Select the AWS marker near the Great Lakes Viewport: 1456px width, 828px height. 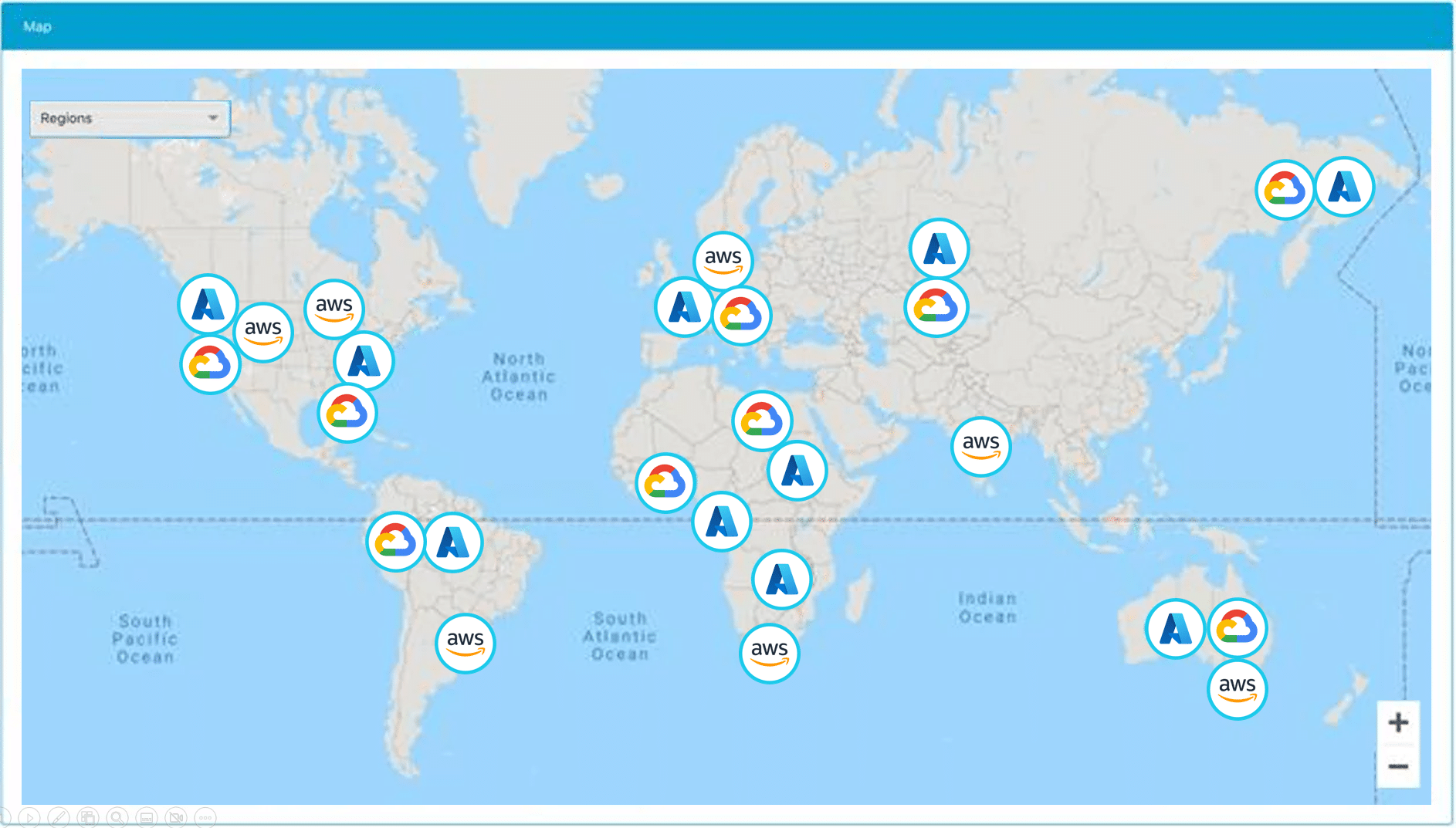pyautogui.click(x=334, y=309)
